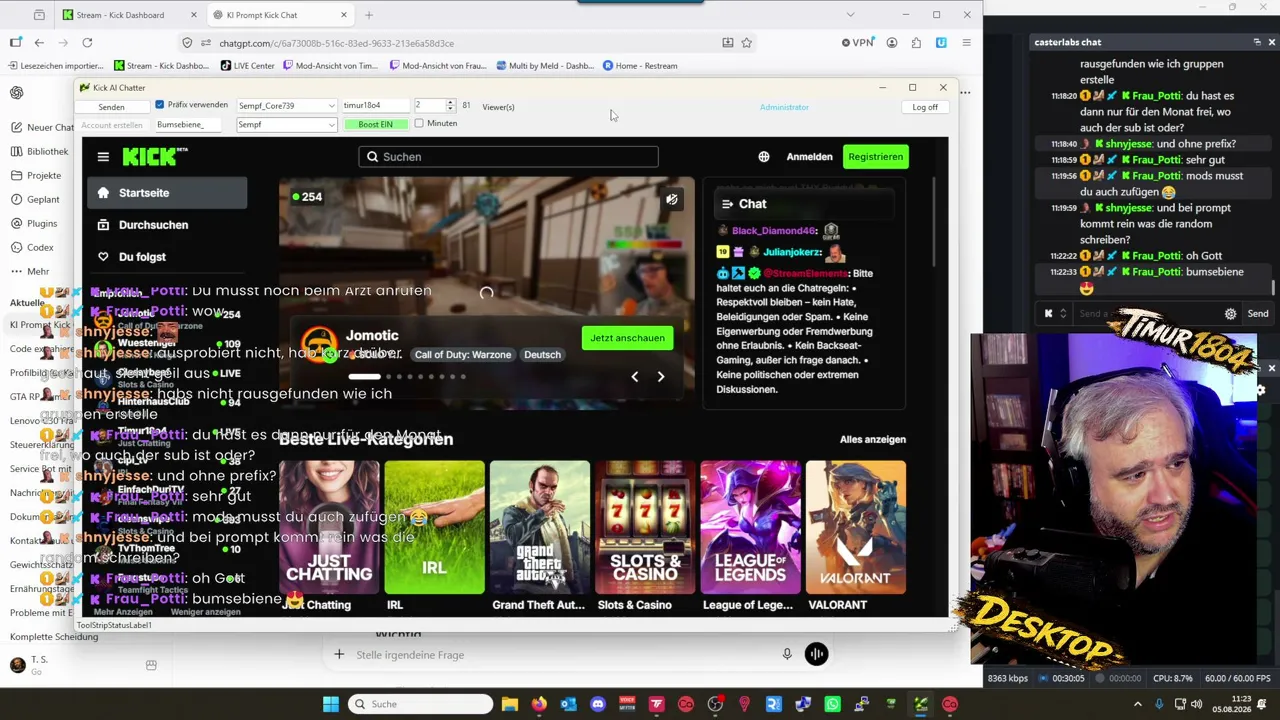Screen dimensions: 1280x720
Task: Click the KICK logo
Action: pos(155,156)
